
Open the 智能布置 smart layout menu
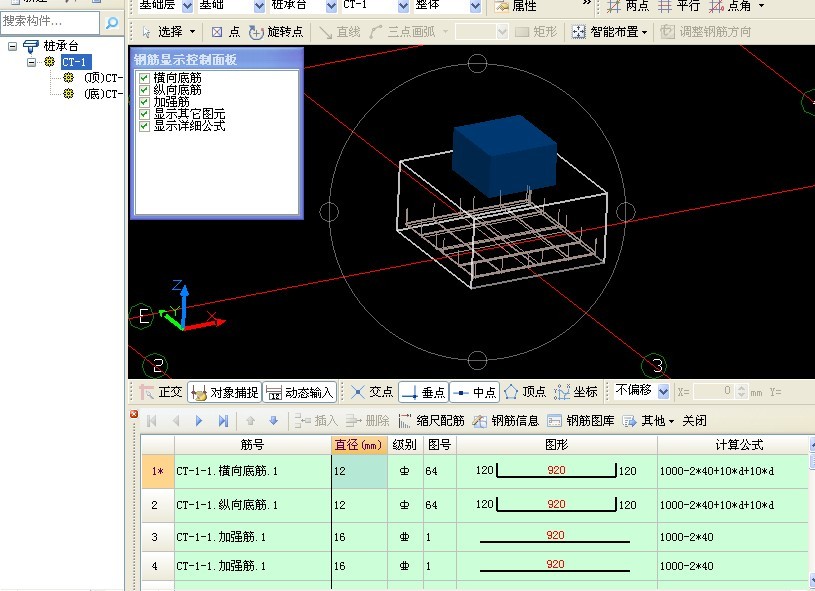click(x=610, y=32)
